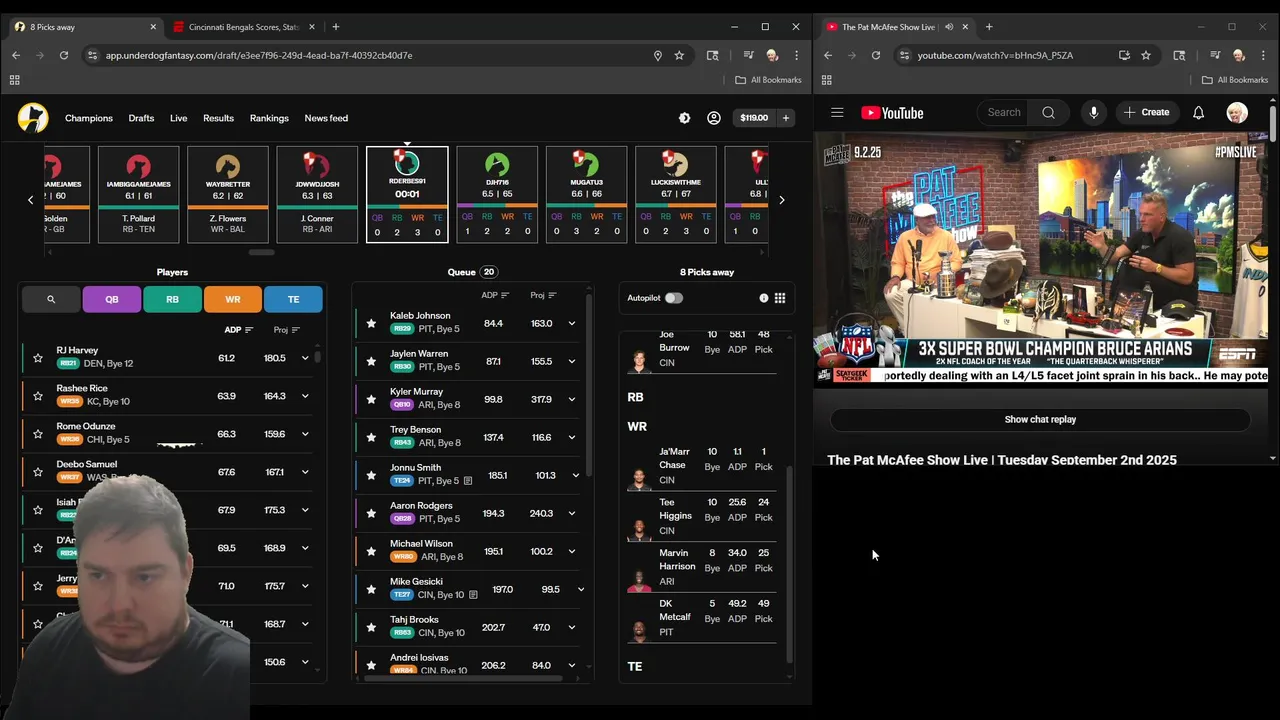Bookmark the Underdog page with star

point(679,55)
